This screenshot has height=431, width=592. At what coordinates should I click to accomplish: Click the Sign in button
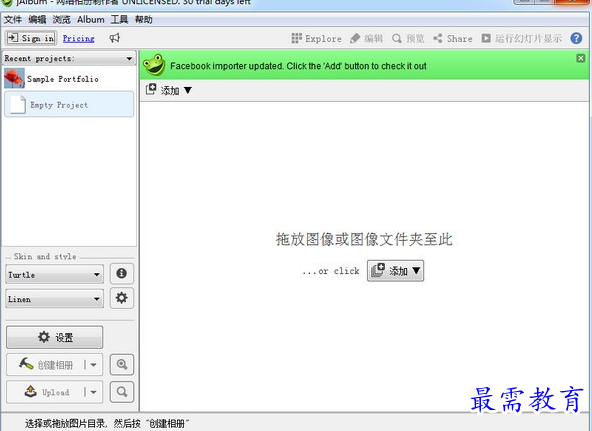[31, 38]
